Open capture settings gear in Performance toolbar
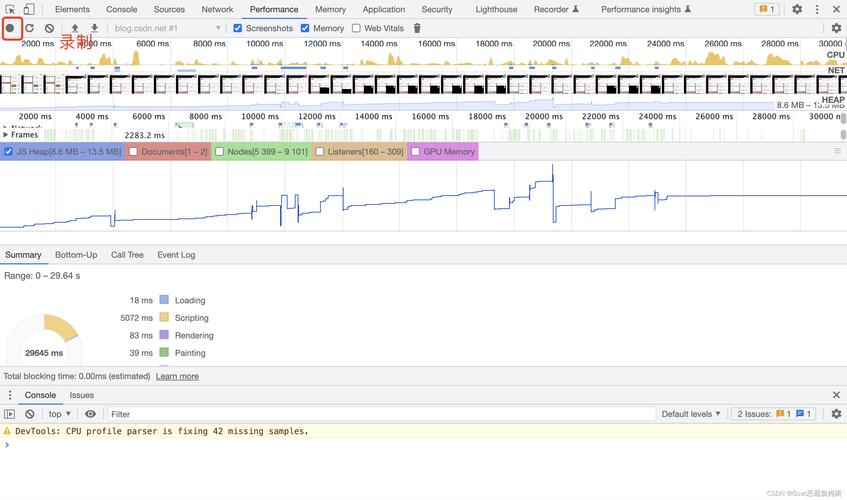The height and width of the screenshot is (500, 847). [836, 28]
